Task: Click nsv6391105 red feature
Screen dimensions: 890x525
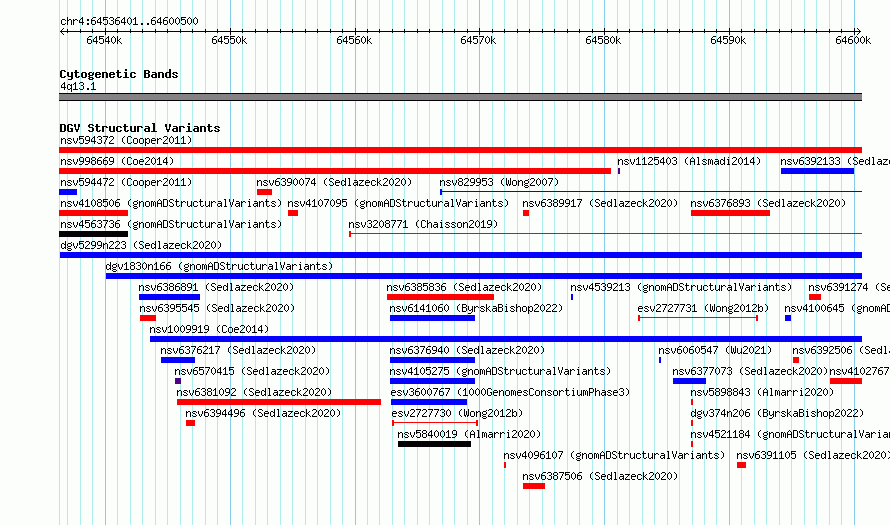Action: coord(741,465)
